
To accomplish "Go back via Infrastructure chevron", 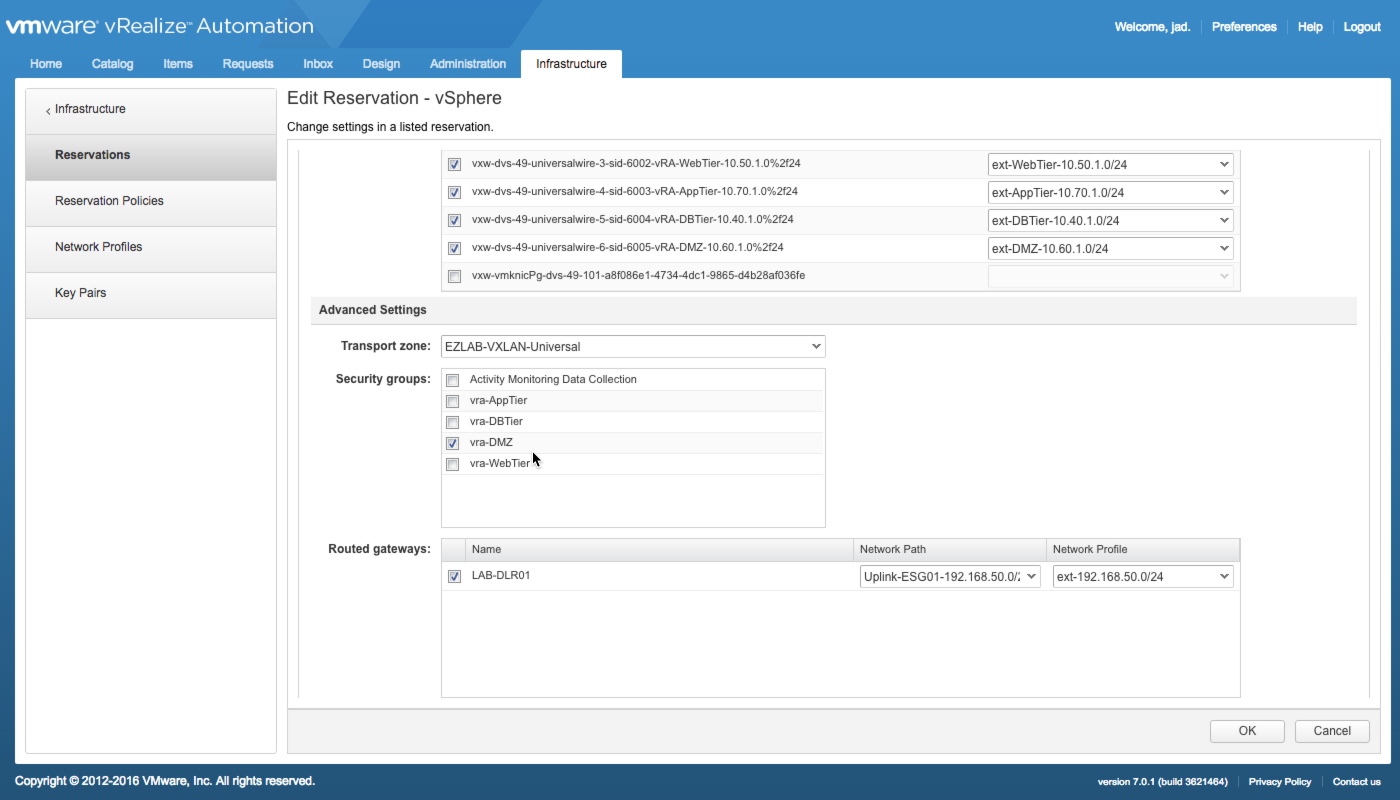I will point(48,110).
